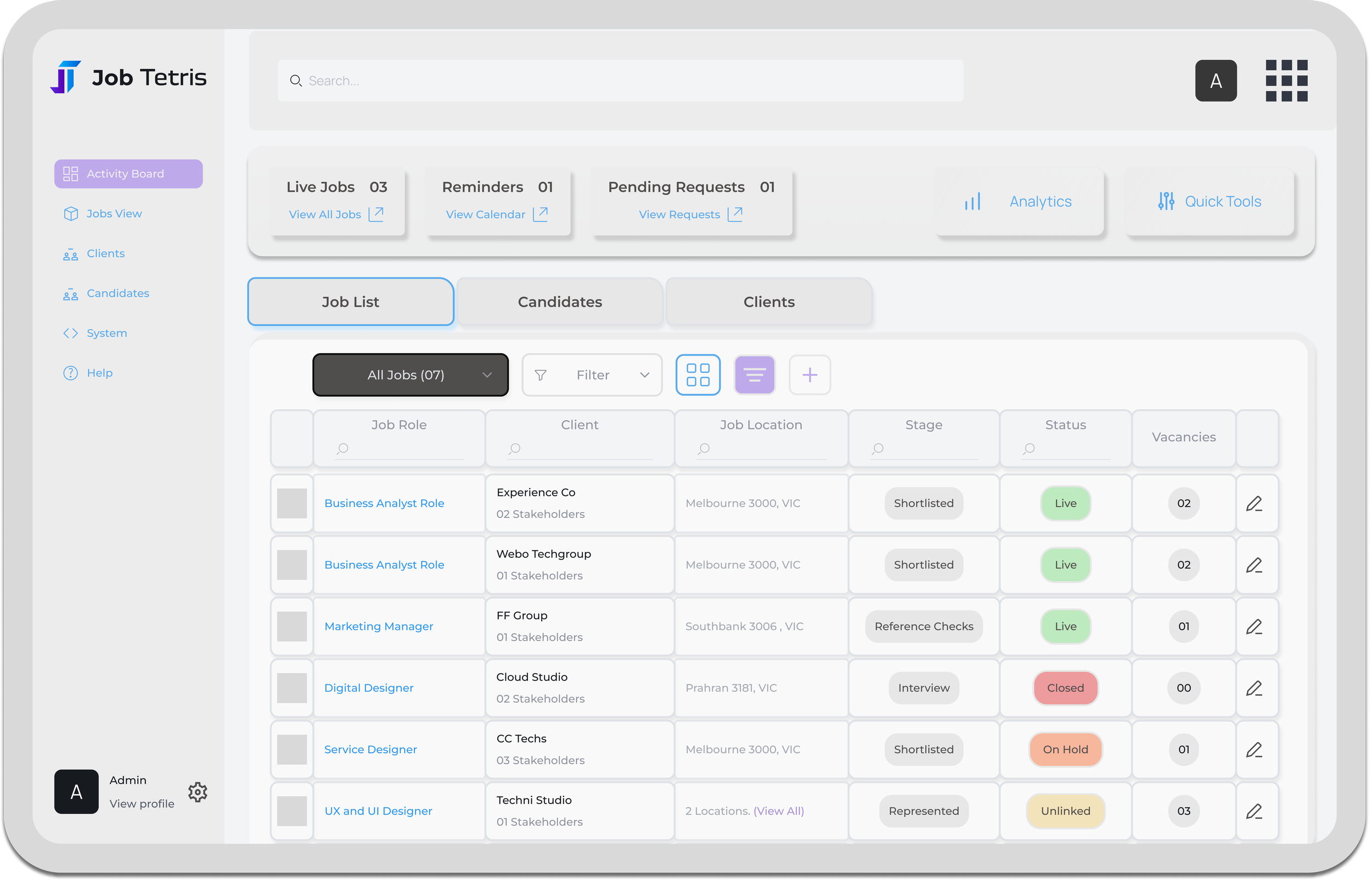
Task: Click the Help icon in the sidebar
Action: (x=70, y=372)
